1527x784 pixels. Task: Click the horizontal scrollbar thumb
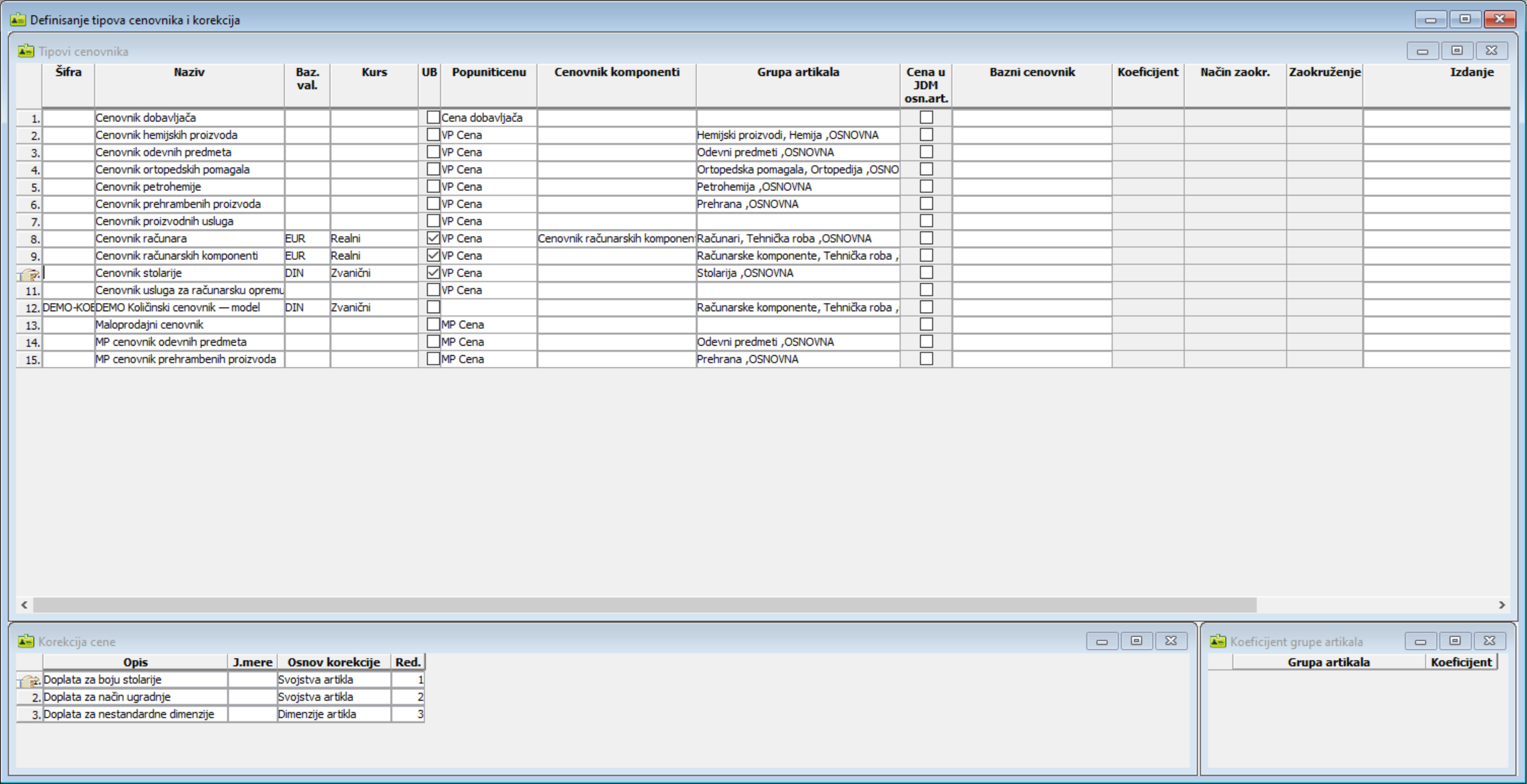(x=645, y=605)
